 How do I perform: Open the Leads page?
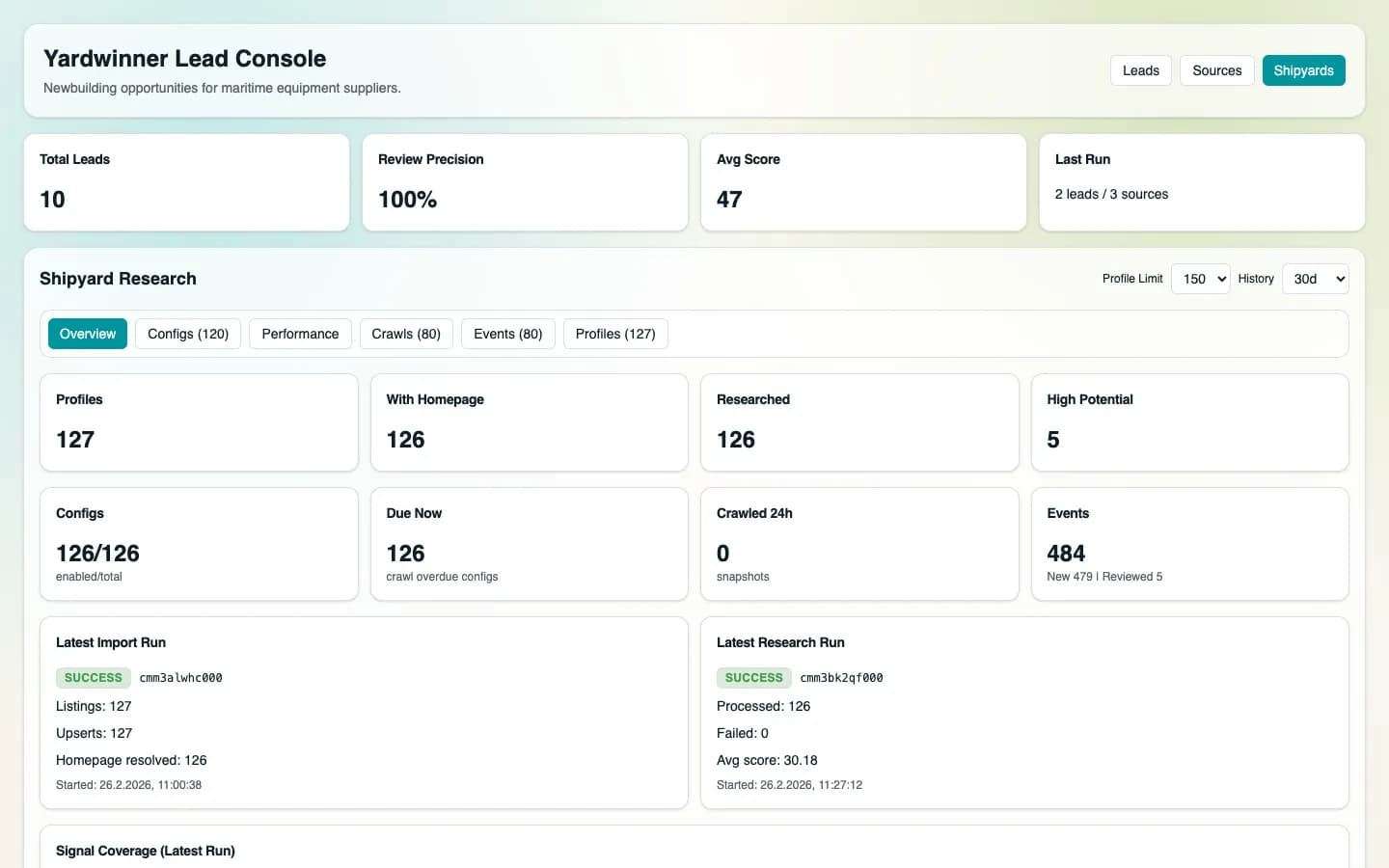pyautogui.click(x=1140, y=70)
